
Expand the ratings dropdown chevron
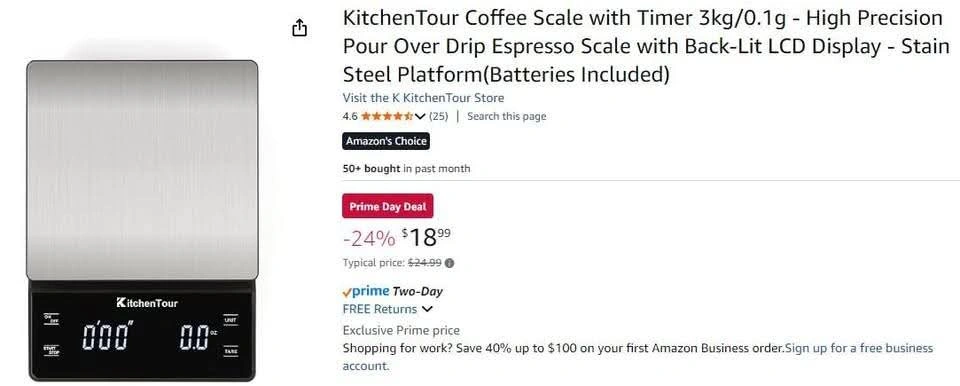point(420,116)
